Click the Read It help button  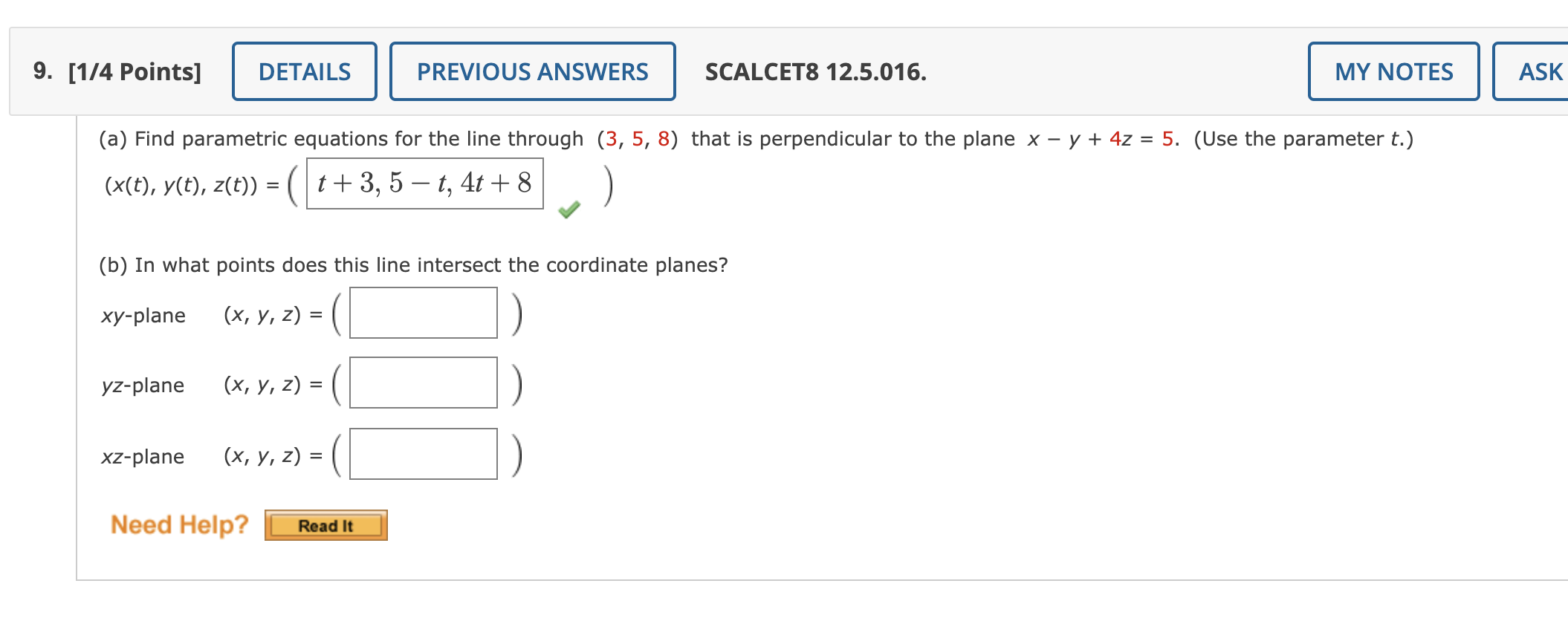pos(325,524)
